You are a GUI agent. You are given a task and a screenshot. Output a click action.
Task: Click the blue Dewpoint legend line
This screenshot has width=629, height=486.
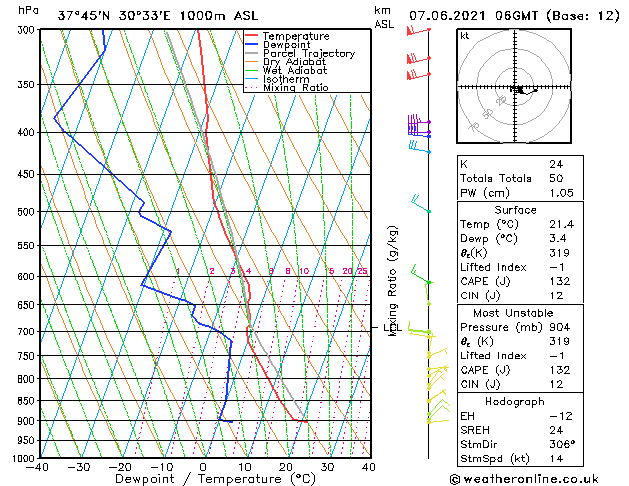pyautogui.click(x=251, y=45)
